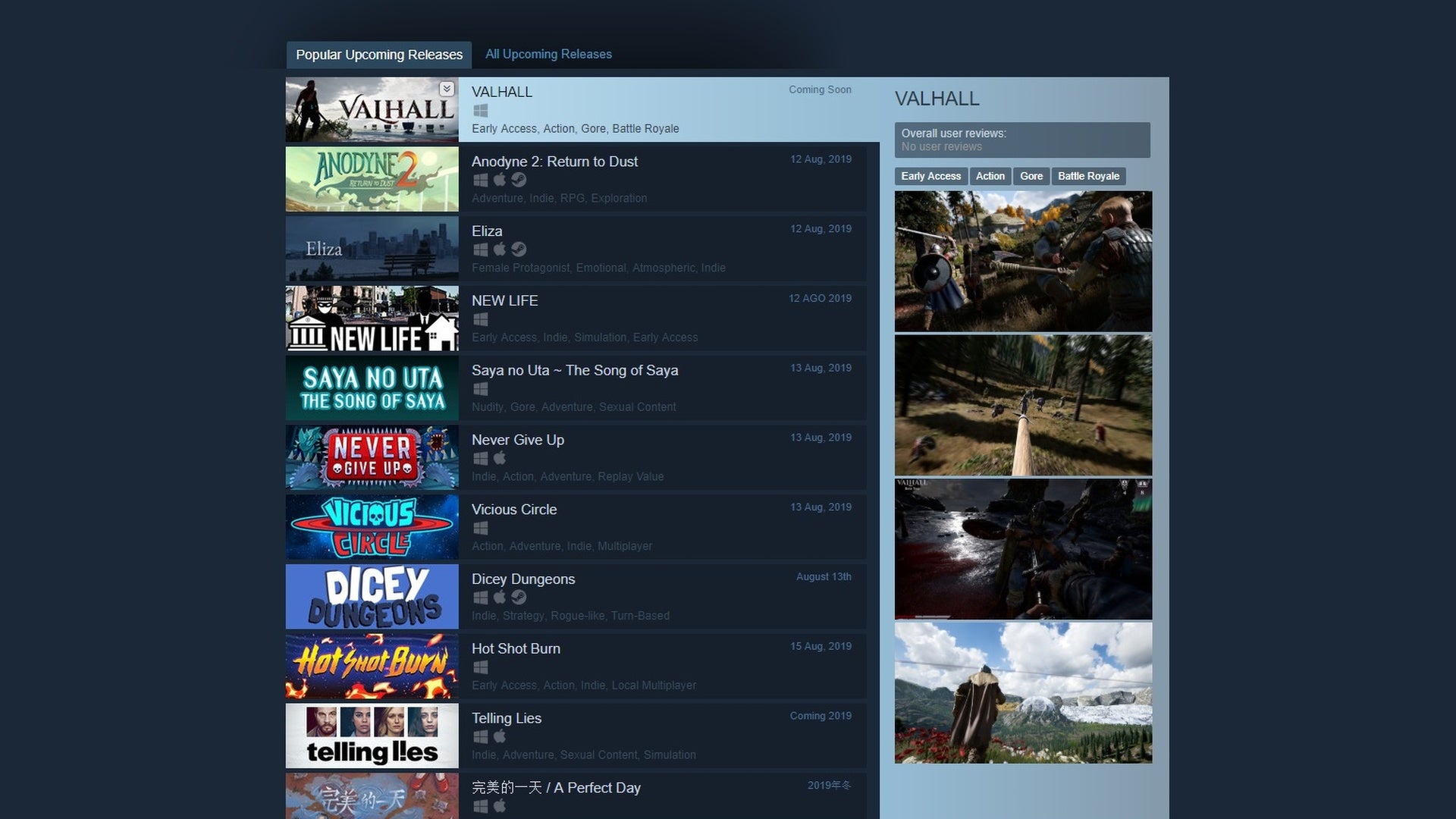Viewport: 1456px width, 819px height.
Task: Open the Battle Royale tag filter
Action: click(x=1089, y=176)
